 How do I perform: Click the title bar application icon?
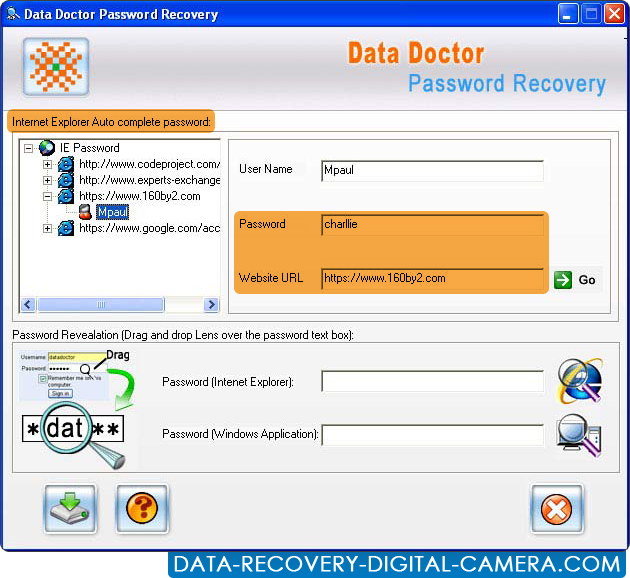13,14
